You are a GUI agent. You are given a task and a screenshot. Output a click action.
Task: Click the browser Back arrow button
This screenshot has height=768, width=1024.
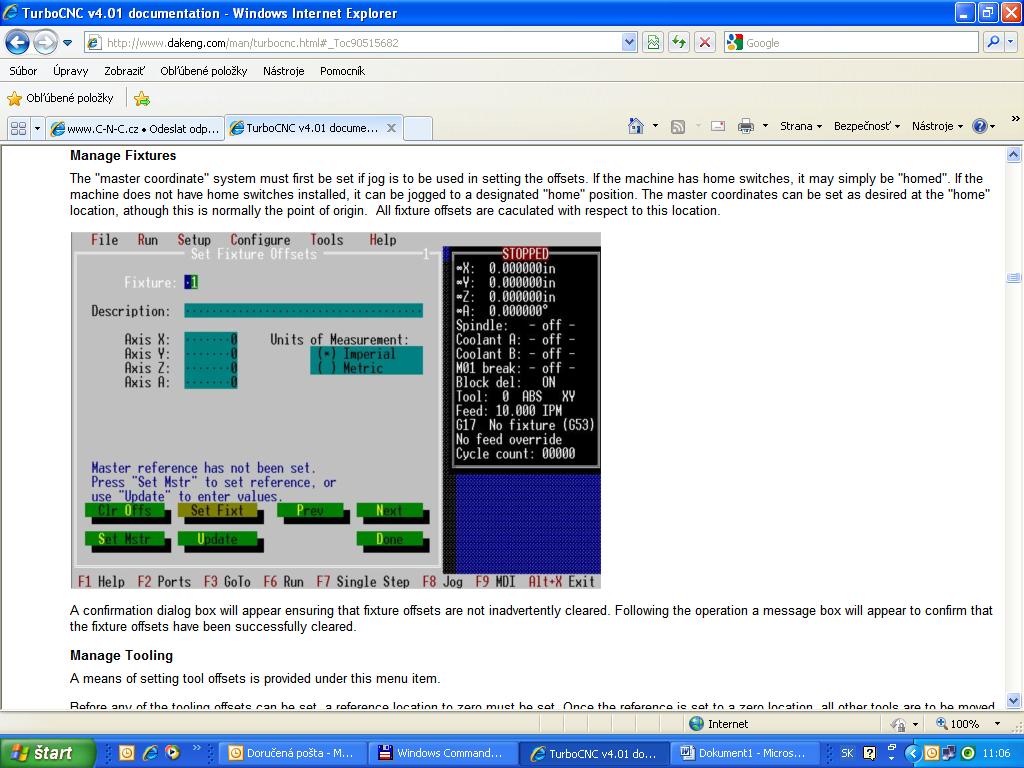point(18,43)
